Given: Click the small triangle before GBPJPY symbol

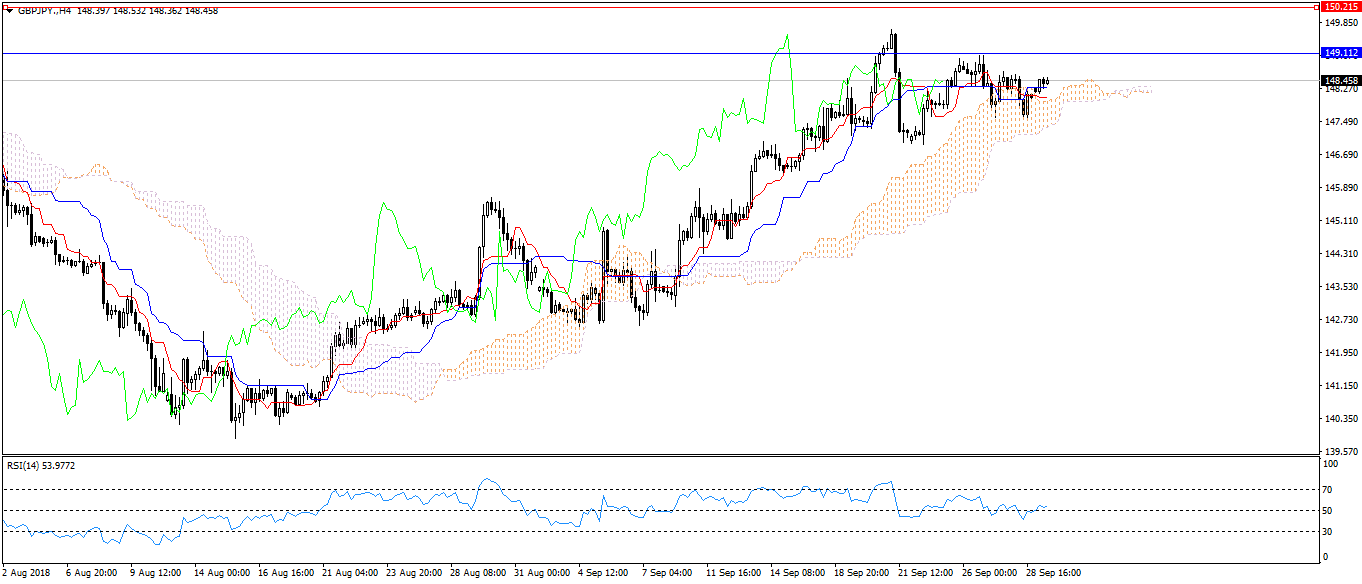Looking at the screenshot, I should 9,10.
